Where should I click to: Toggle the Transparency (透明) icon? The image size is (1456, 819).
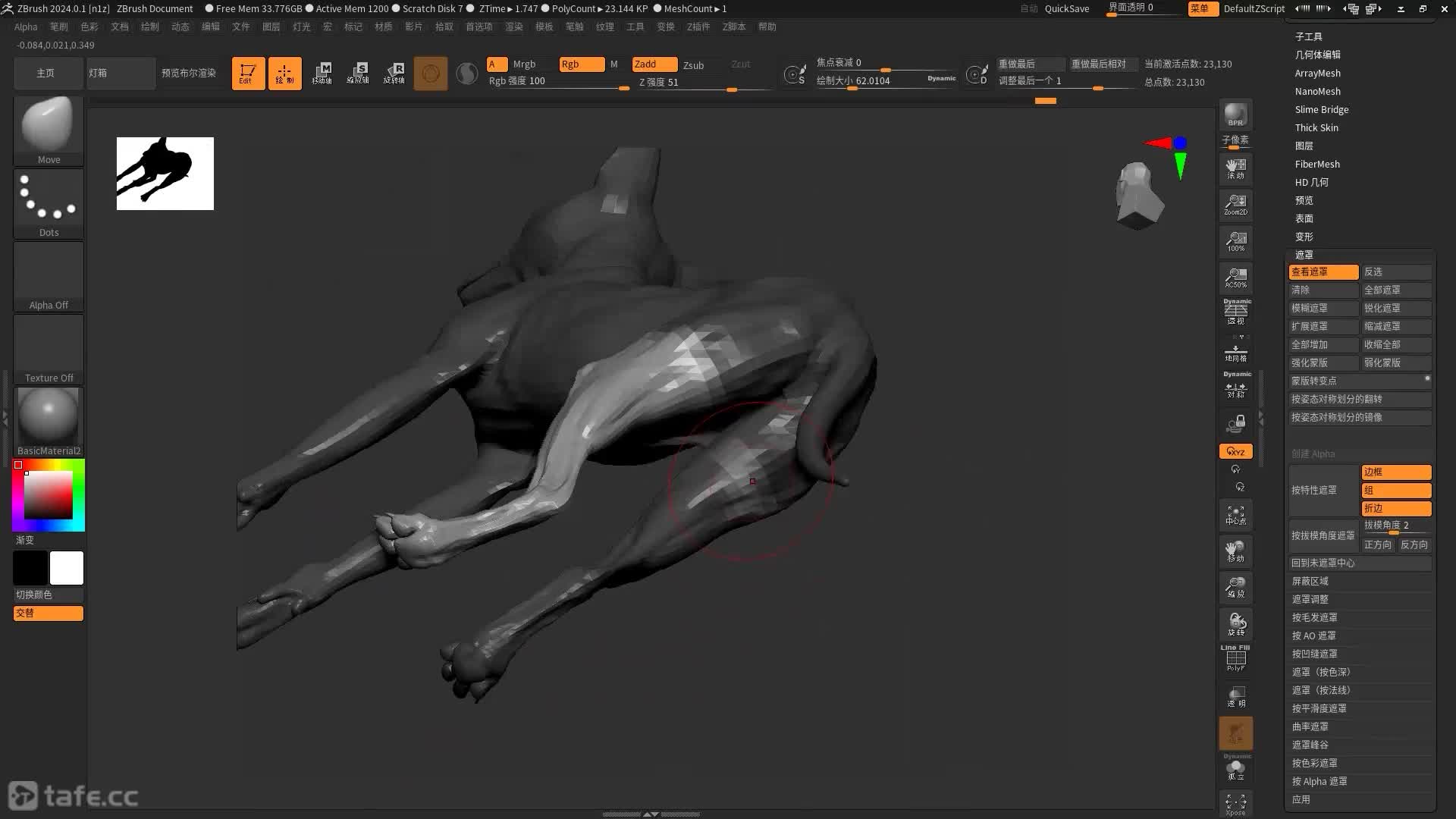pyautogui.click(x=1235, y=696)
